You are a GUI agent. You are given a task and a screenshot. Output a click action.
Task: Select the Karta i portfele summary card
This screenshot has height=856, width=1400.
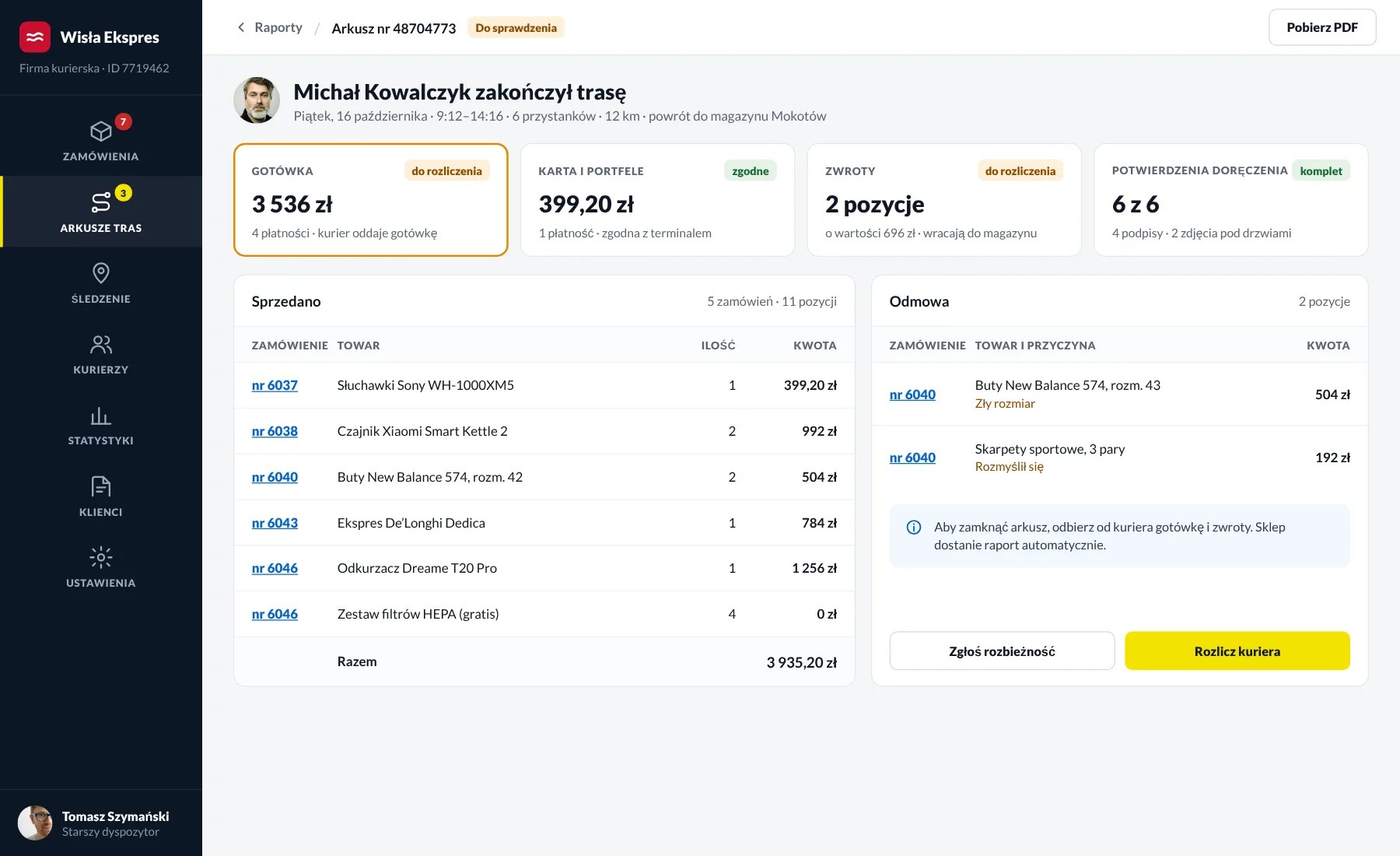tap(657, 200)
